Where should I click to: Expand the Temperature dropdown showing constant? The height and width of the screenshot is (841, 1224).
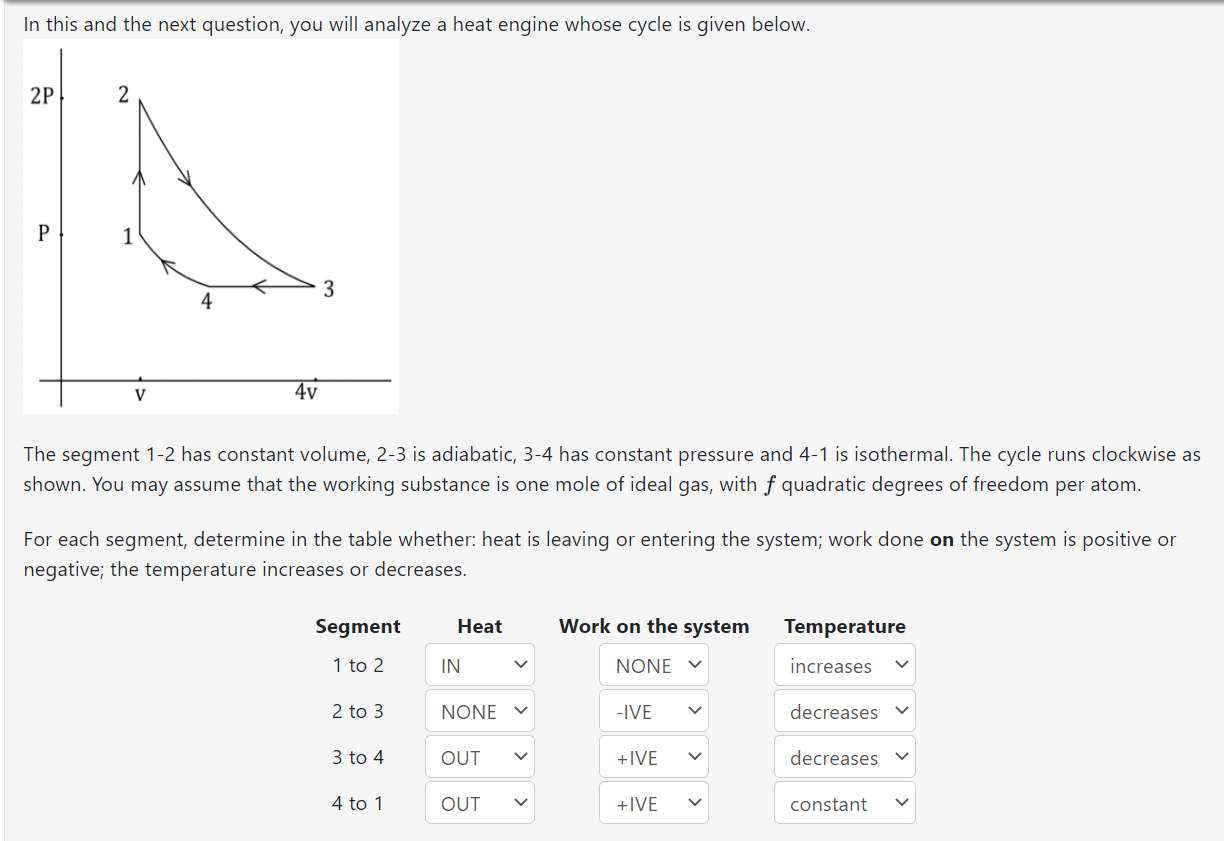844,802
